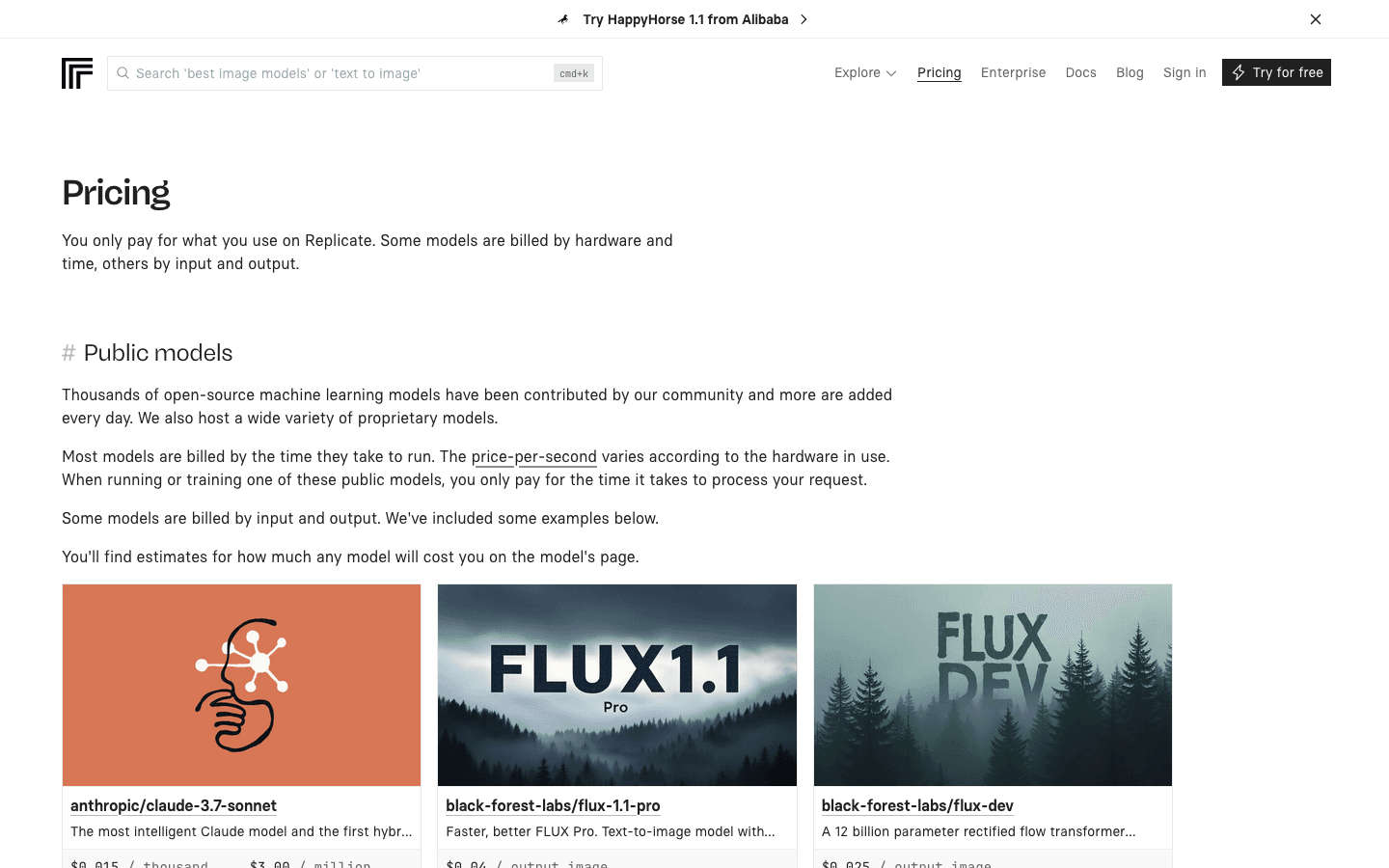Go to the Enterprise page
The image size is (1389, 868).
(x=1013, y=72)
